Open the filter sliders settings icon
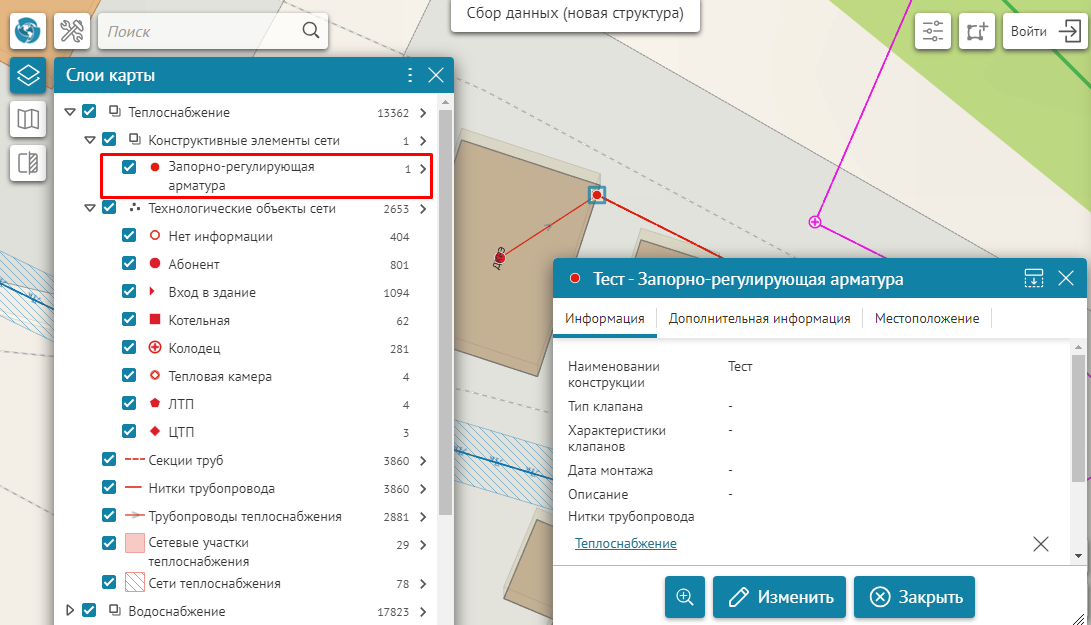Screen dimensions: 1091x625 [x=933, y=31]
